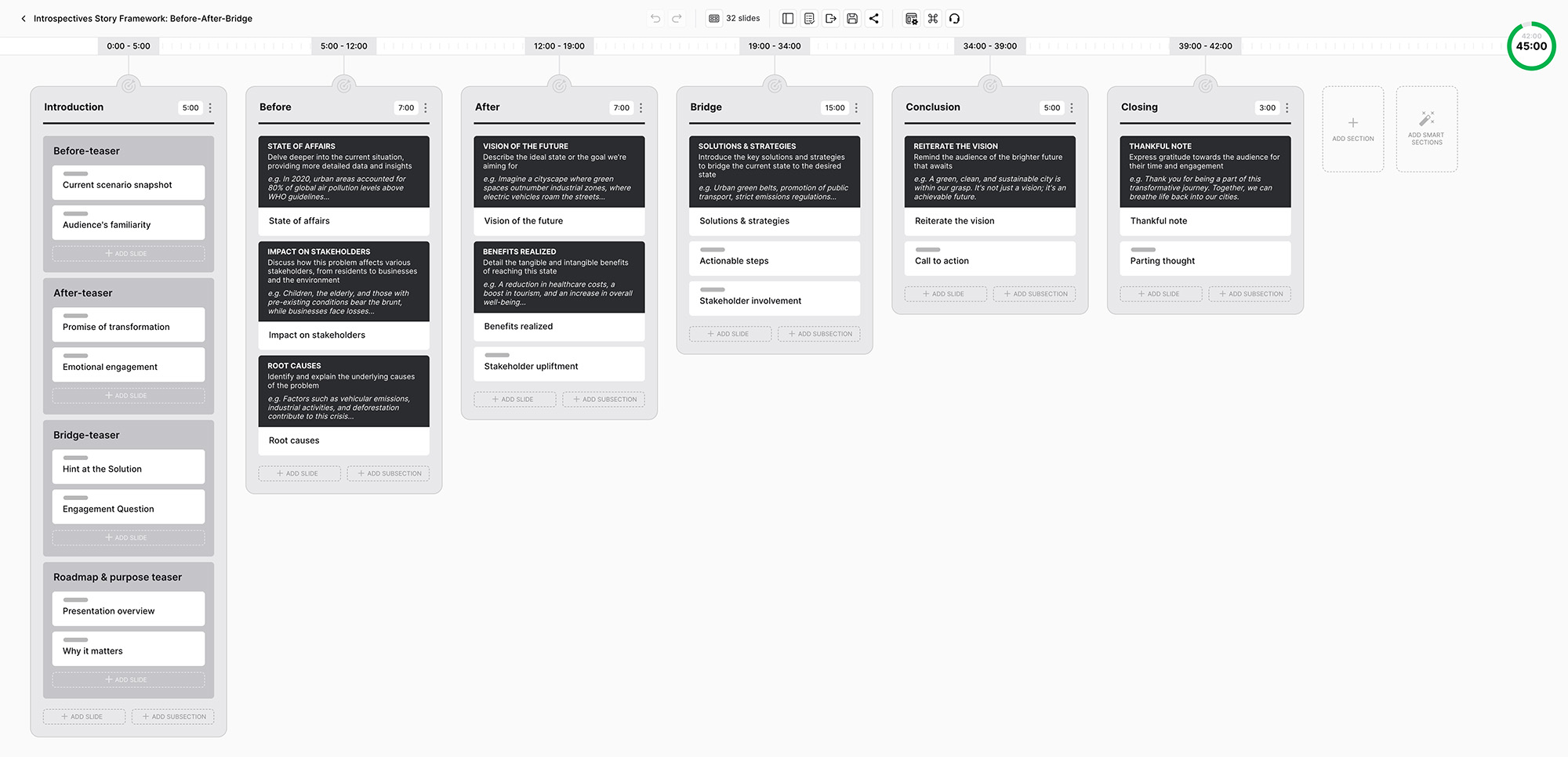Save the storyboard with the disk icon
This screenshot has height=757, width=1568.
852,18
